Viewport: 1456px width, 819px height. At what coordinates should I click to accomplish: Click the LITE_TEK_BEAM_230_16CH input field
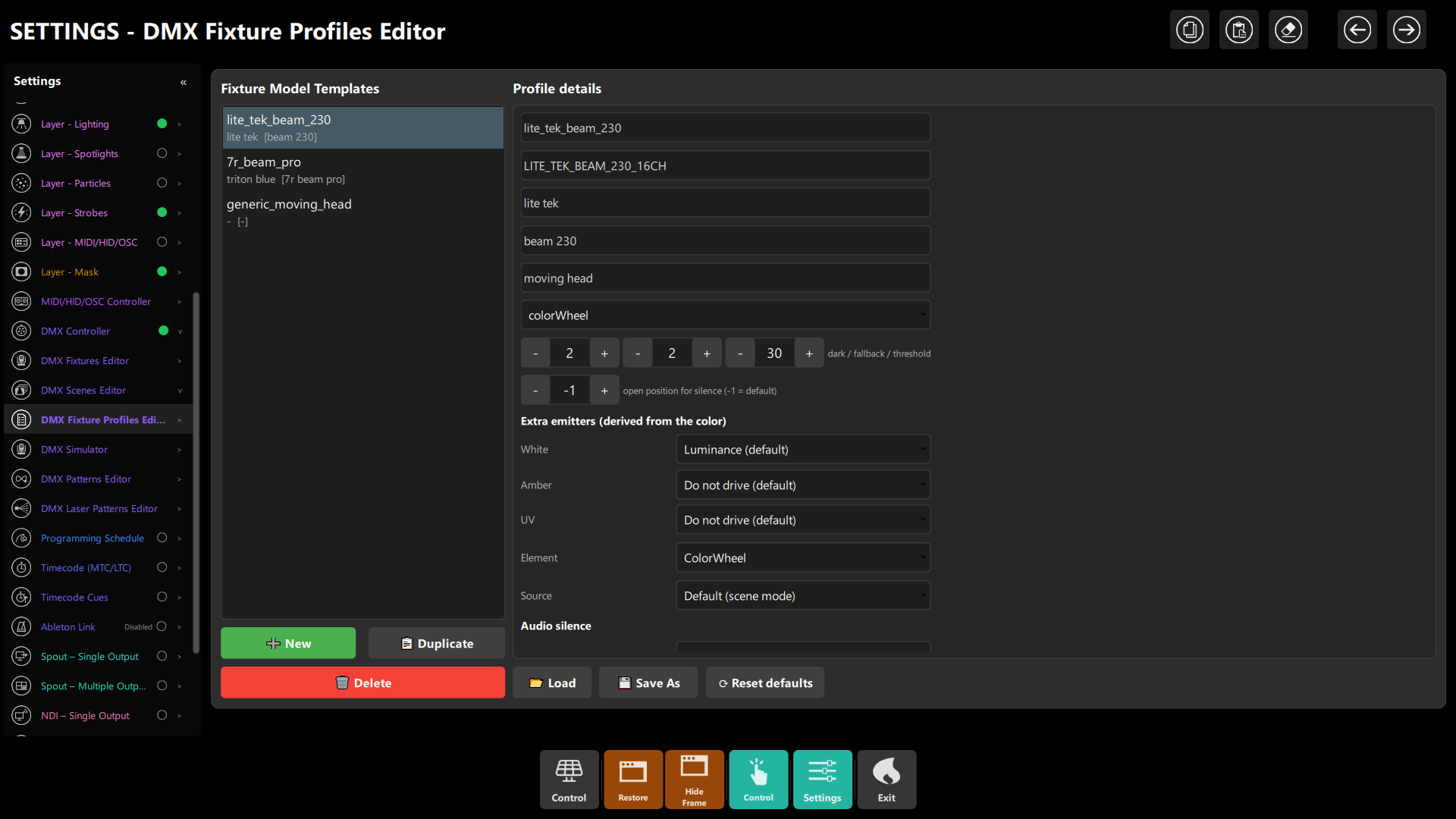726,165
